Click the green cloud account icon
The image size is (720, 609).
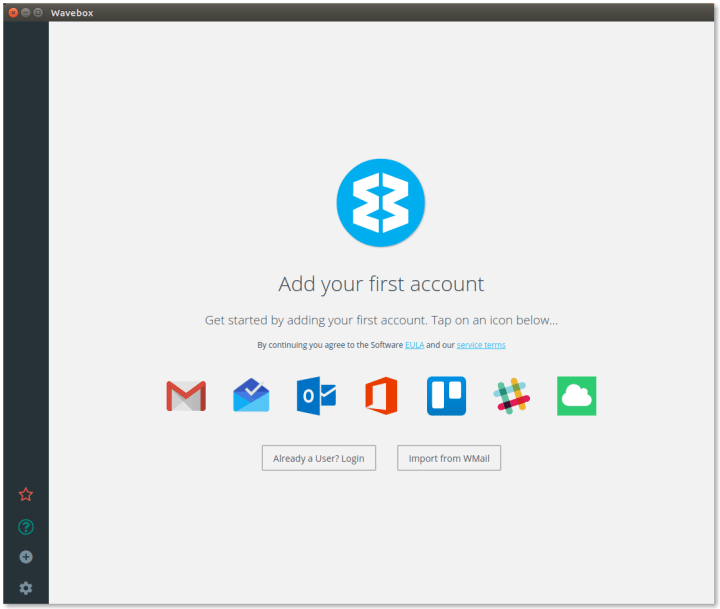[x=577, y=396]
